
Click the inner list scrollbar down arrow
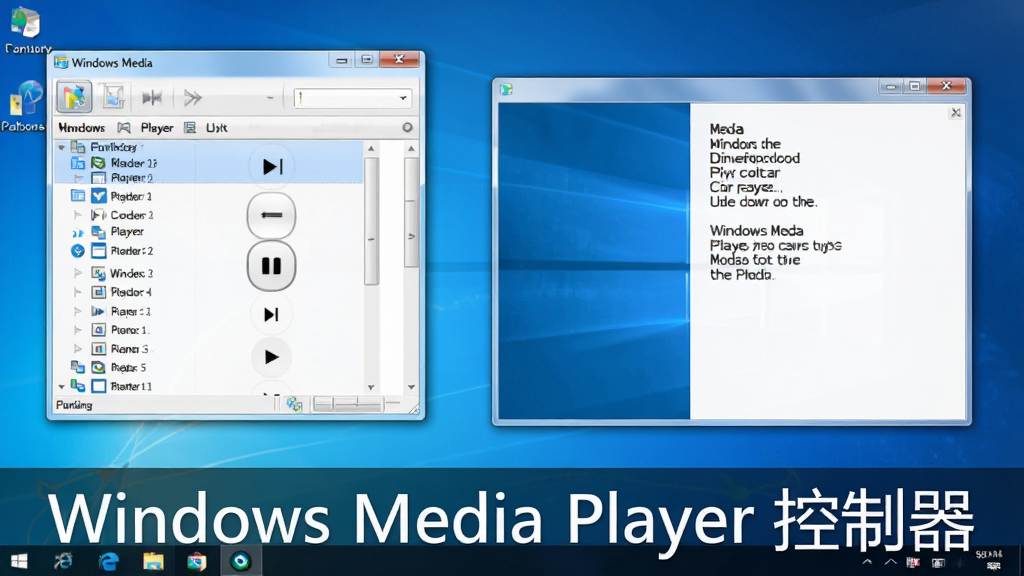click(x=371, y=387)
